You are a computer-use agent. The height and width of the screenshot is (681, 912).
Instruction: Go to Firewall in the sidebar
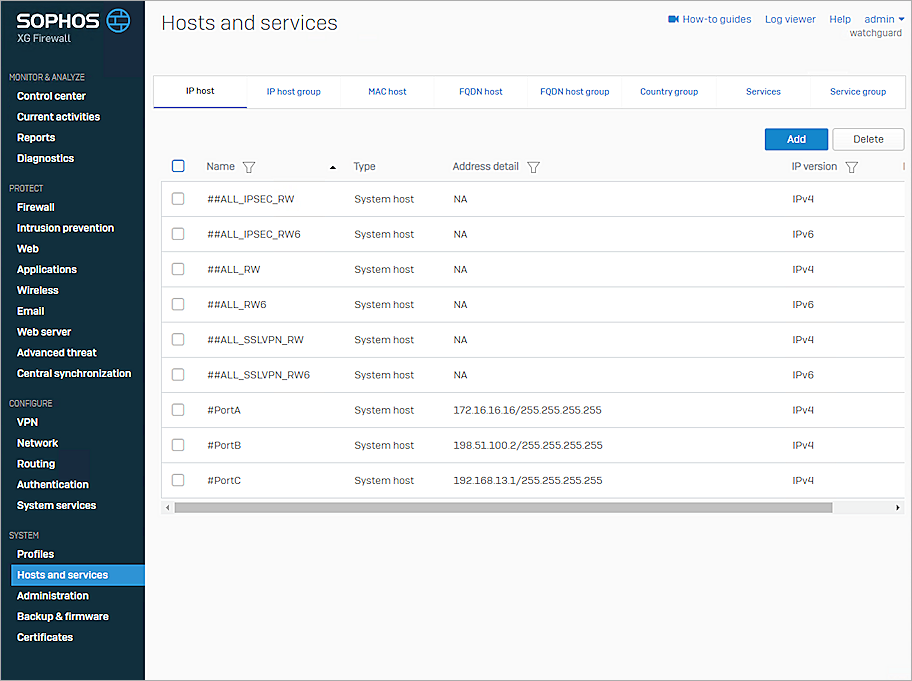(36, 207)
